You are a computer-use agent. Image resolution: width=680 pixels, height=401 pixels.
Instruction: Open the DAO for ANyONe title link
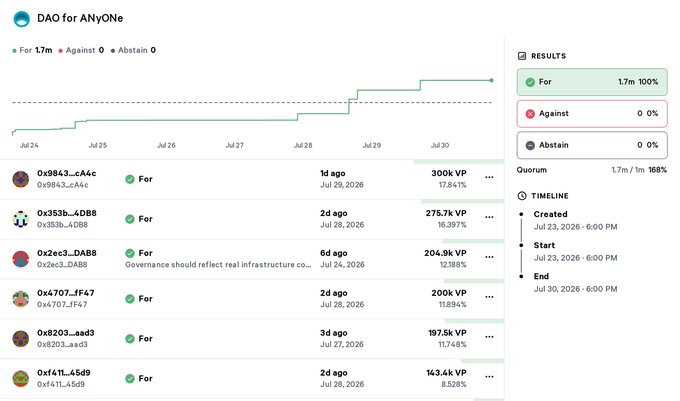click(80, 18)
